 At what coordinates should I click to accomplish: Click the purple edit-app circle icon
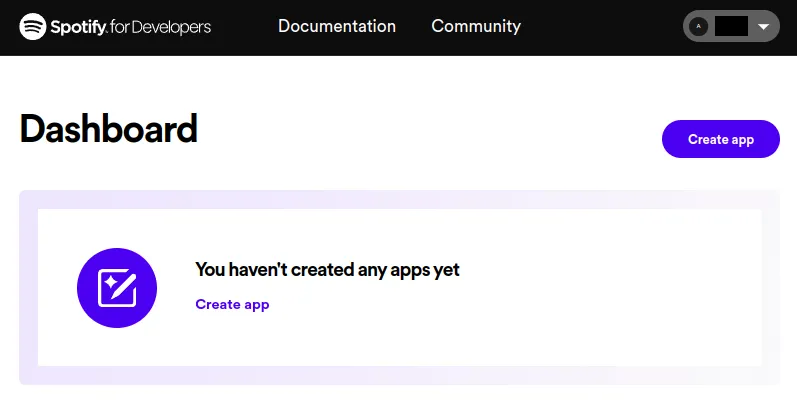117,288
